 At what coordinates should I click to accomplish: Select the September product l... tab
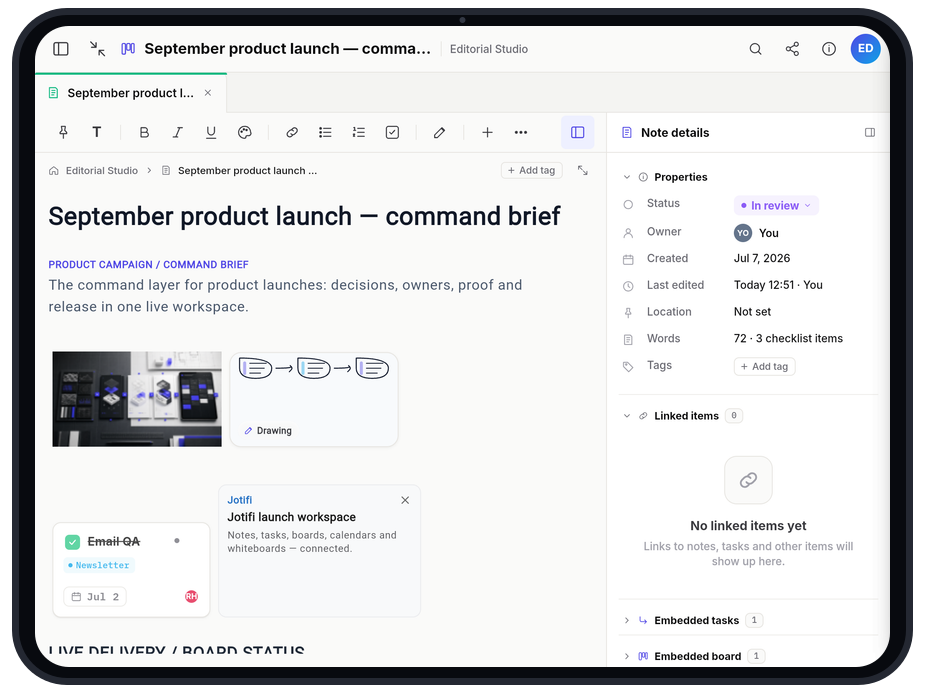130,93
